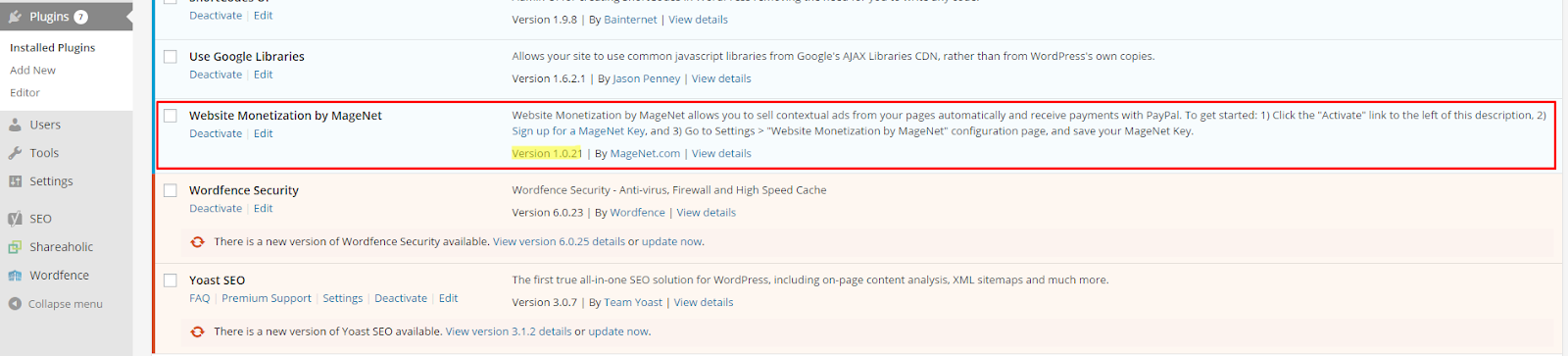Click Version 1.6.2.1 text

click(x=548, y=78)
